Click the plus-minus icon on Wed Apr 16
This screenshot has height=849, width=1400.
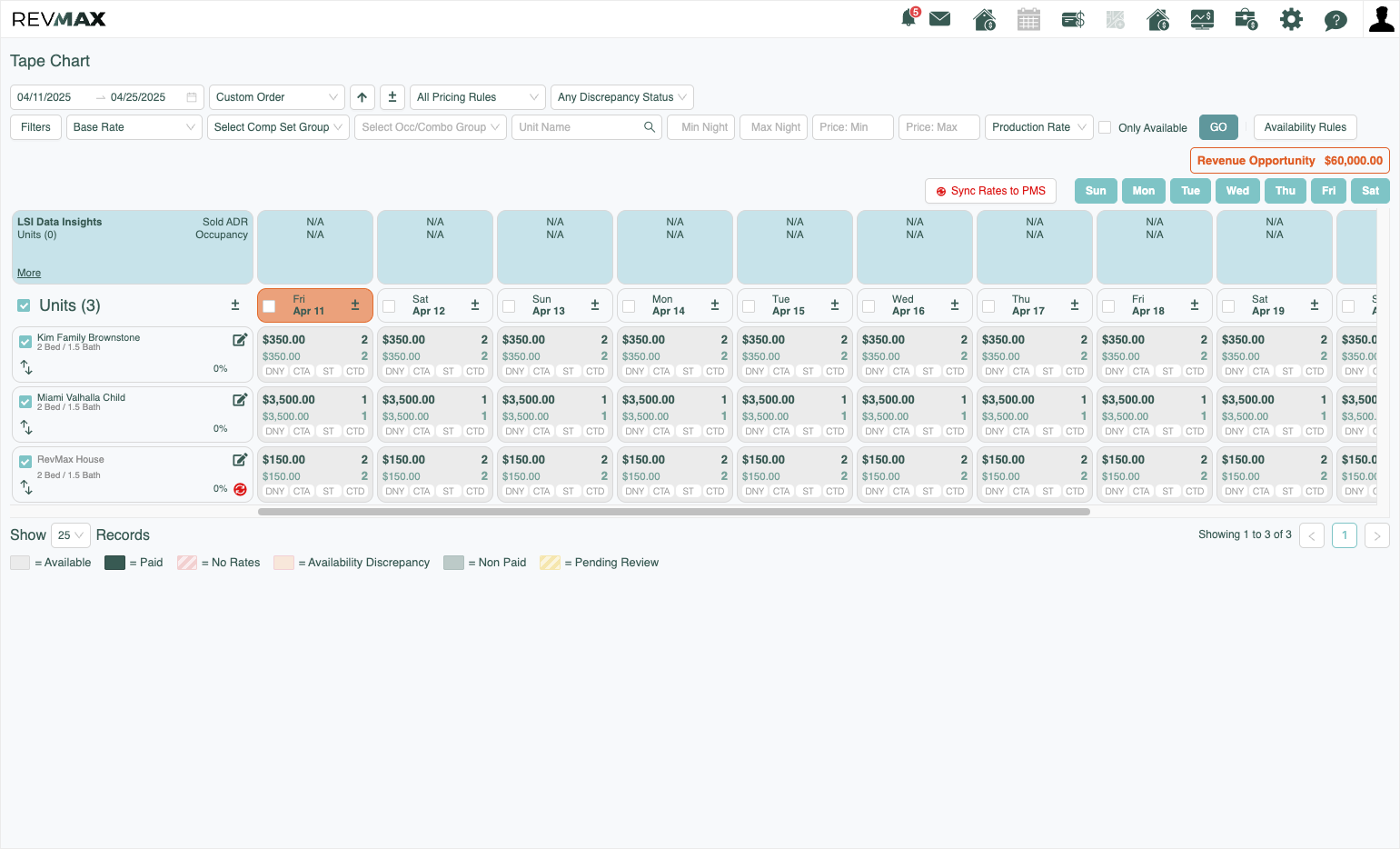coord(955,305)
